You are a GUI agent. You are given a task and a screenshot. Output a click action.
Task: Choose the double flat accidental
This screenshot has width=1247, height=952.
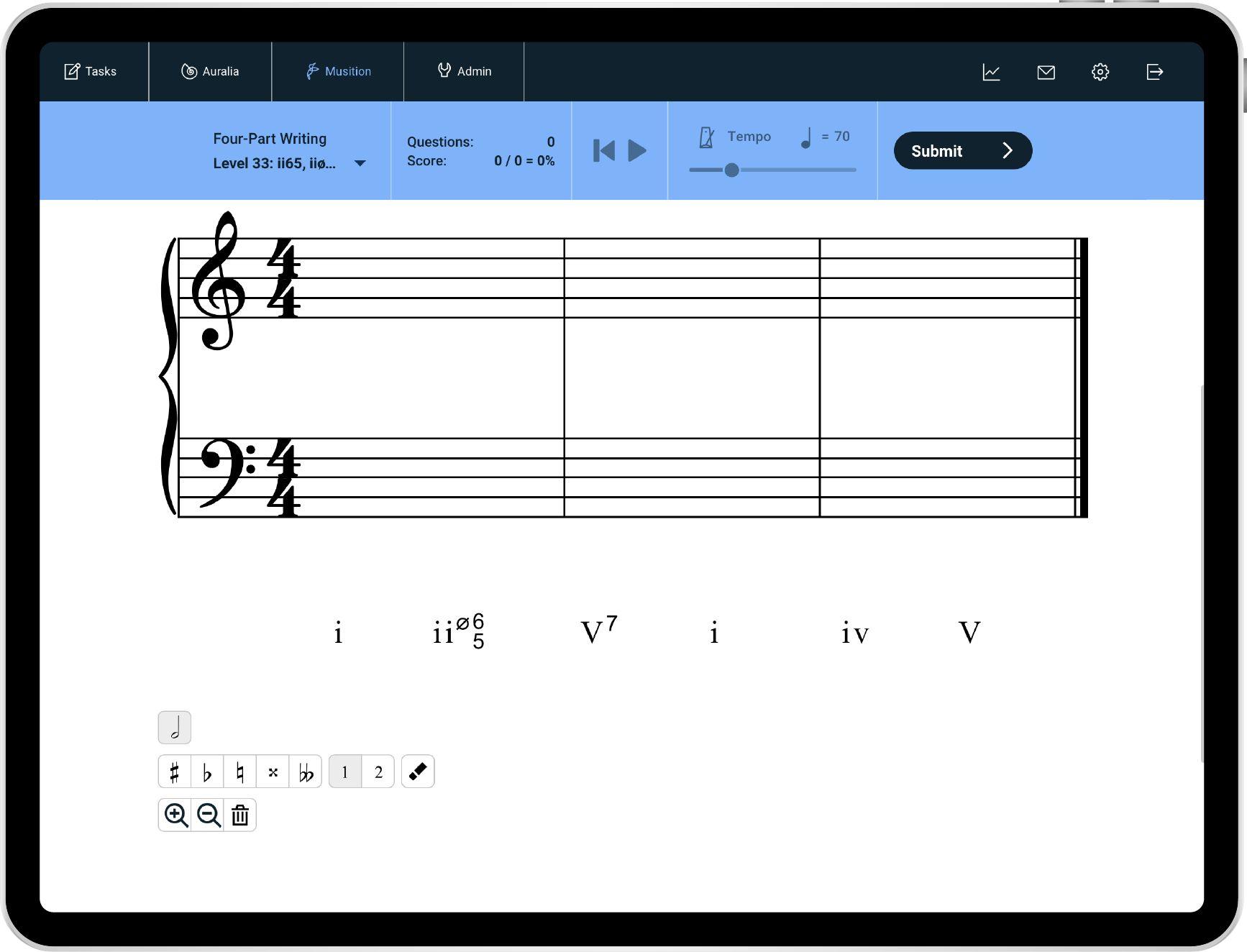coord(306,772)
